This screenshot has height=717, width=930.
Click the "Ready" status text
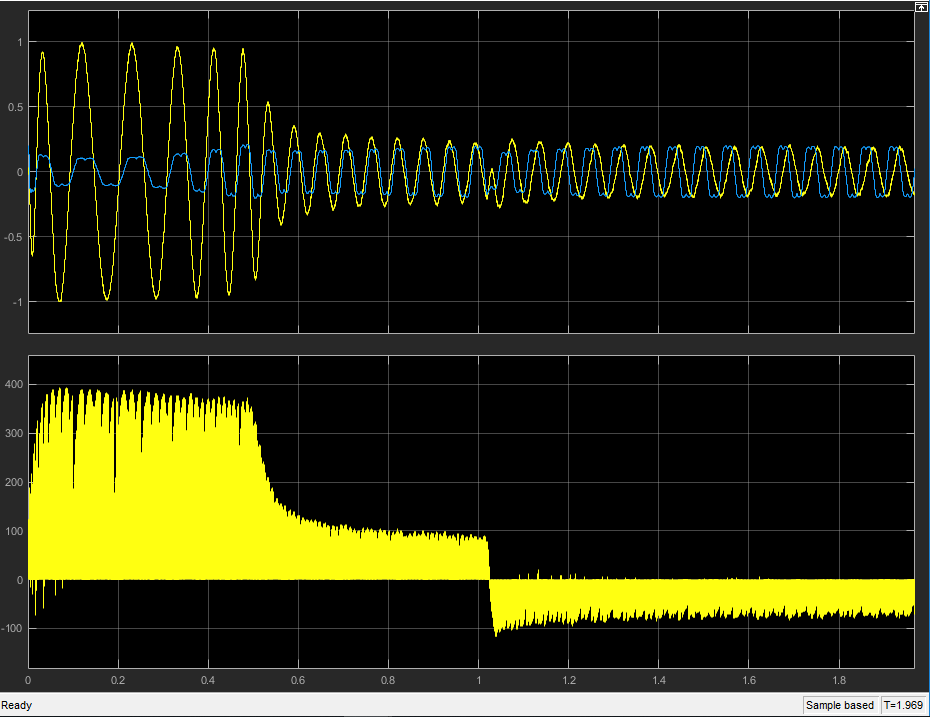[x=17, y=705]
